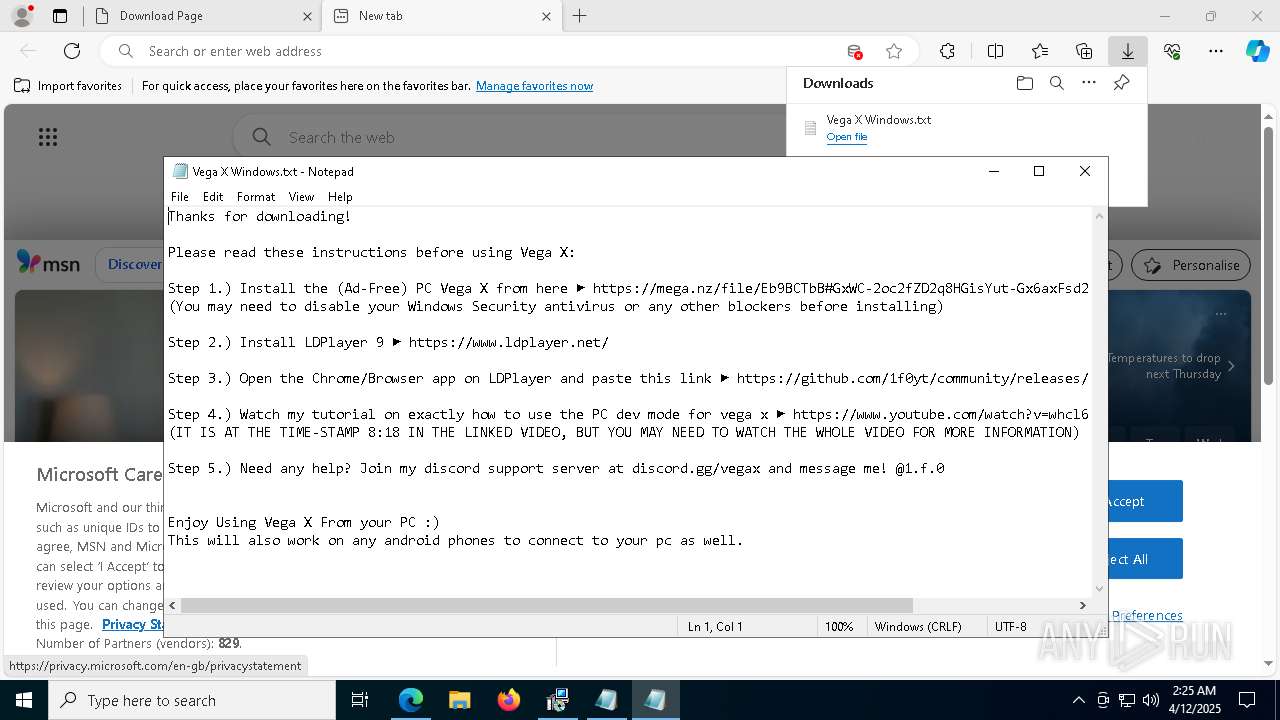Open downloads folder icon in Downloads panel
Viewport: 1280px width, 720px height.
[1024, 83]
